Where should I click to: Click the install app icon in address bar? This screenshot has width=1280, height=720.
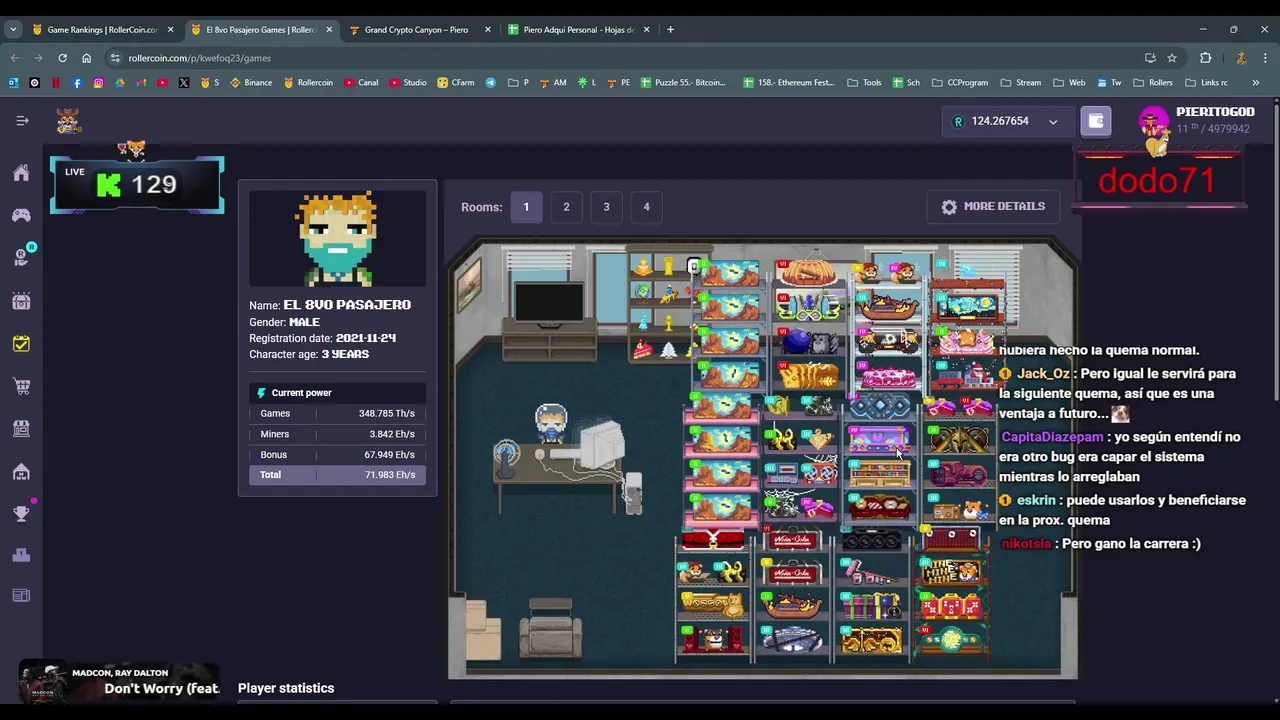(x=1150, y=58)
